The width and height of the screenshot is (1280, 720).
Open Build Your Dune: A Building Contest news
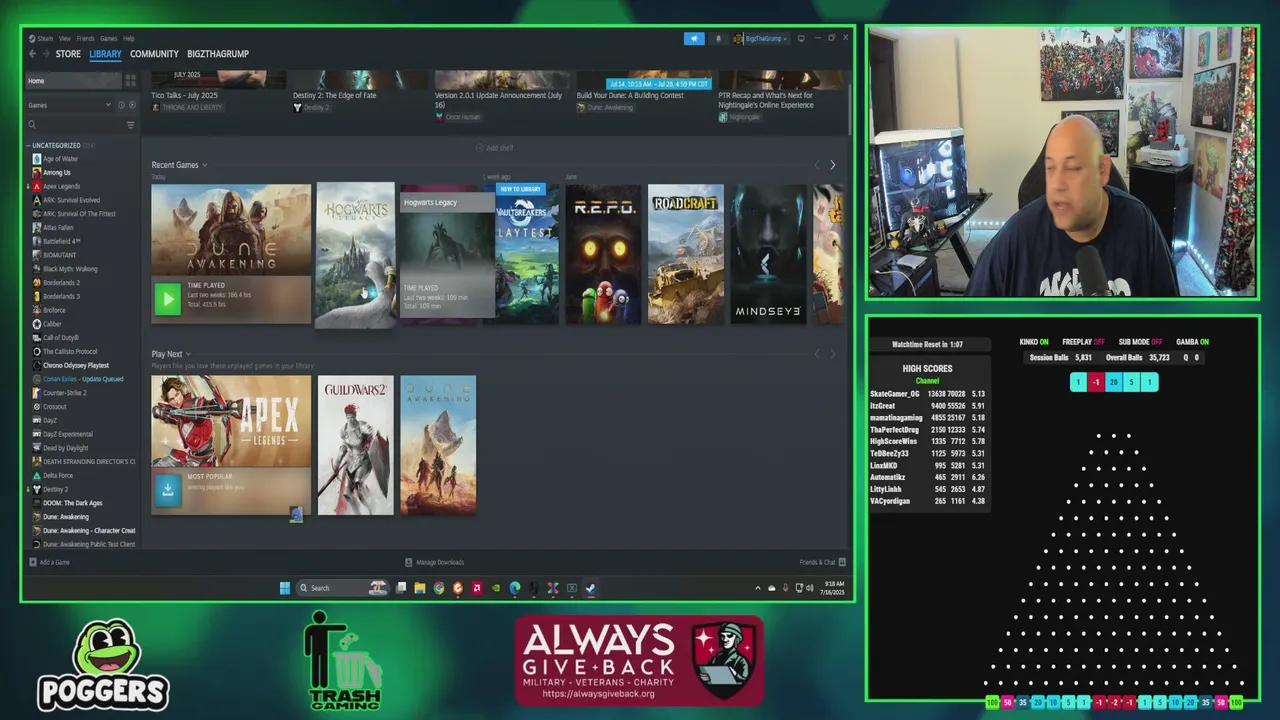click(x=630, y=95)
